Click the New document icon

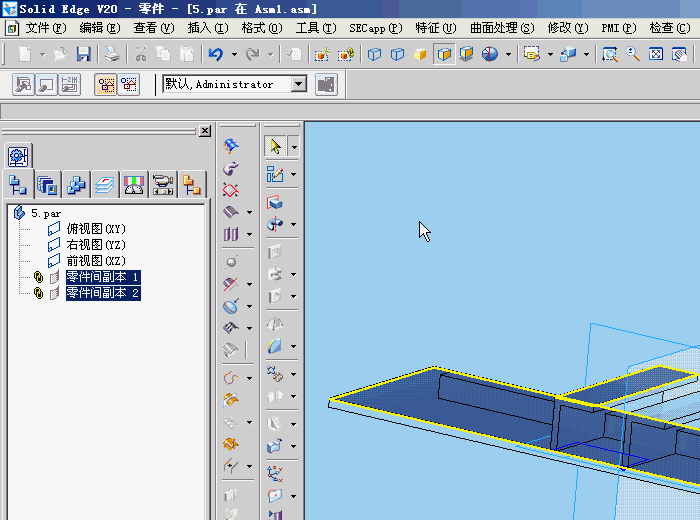point(25,54)
